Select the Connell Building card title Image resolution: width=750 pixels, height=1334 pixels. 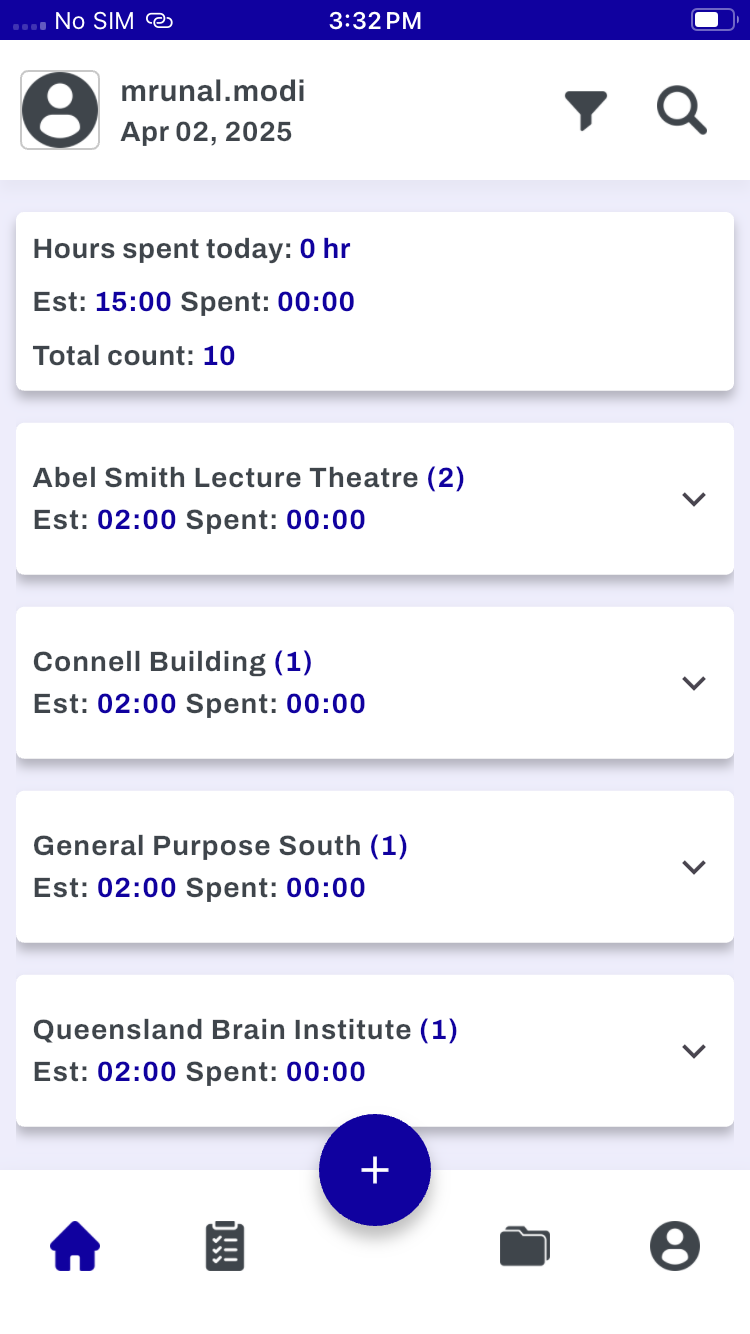click(x=149, y=662)
